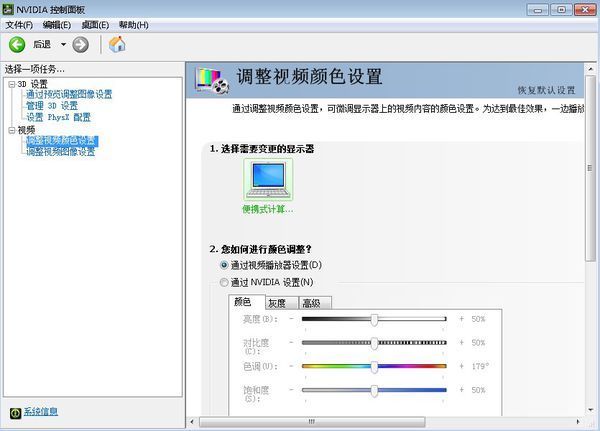Click the horizontal scrollbar left arrow
The width and height of the screenshot is (600, 431).
[x=192, y=422]
